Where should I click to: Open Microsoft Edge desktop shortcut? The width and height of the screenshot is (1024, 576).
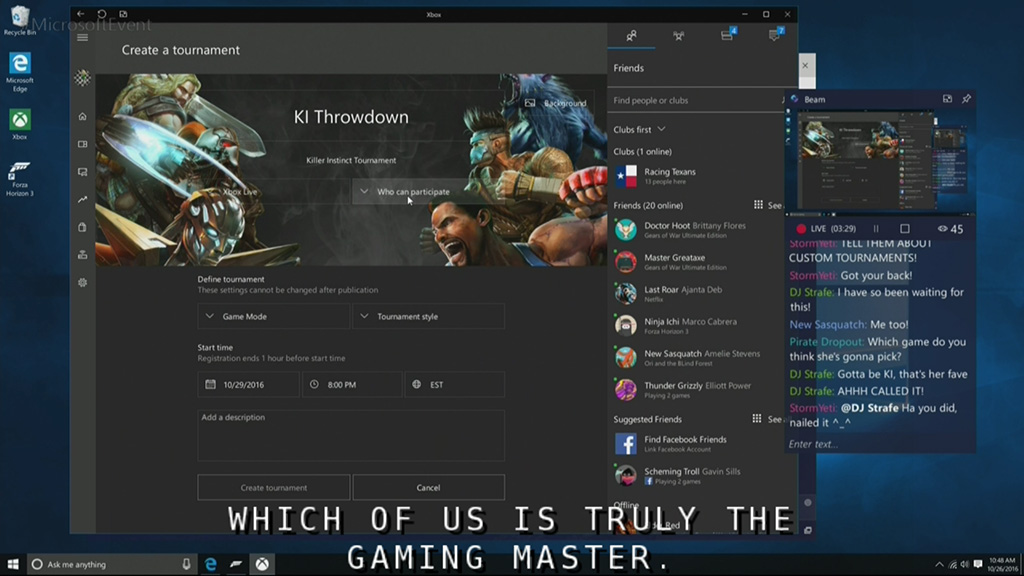coord(20,72)
